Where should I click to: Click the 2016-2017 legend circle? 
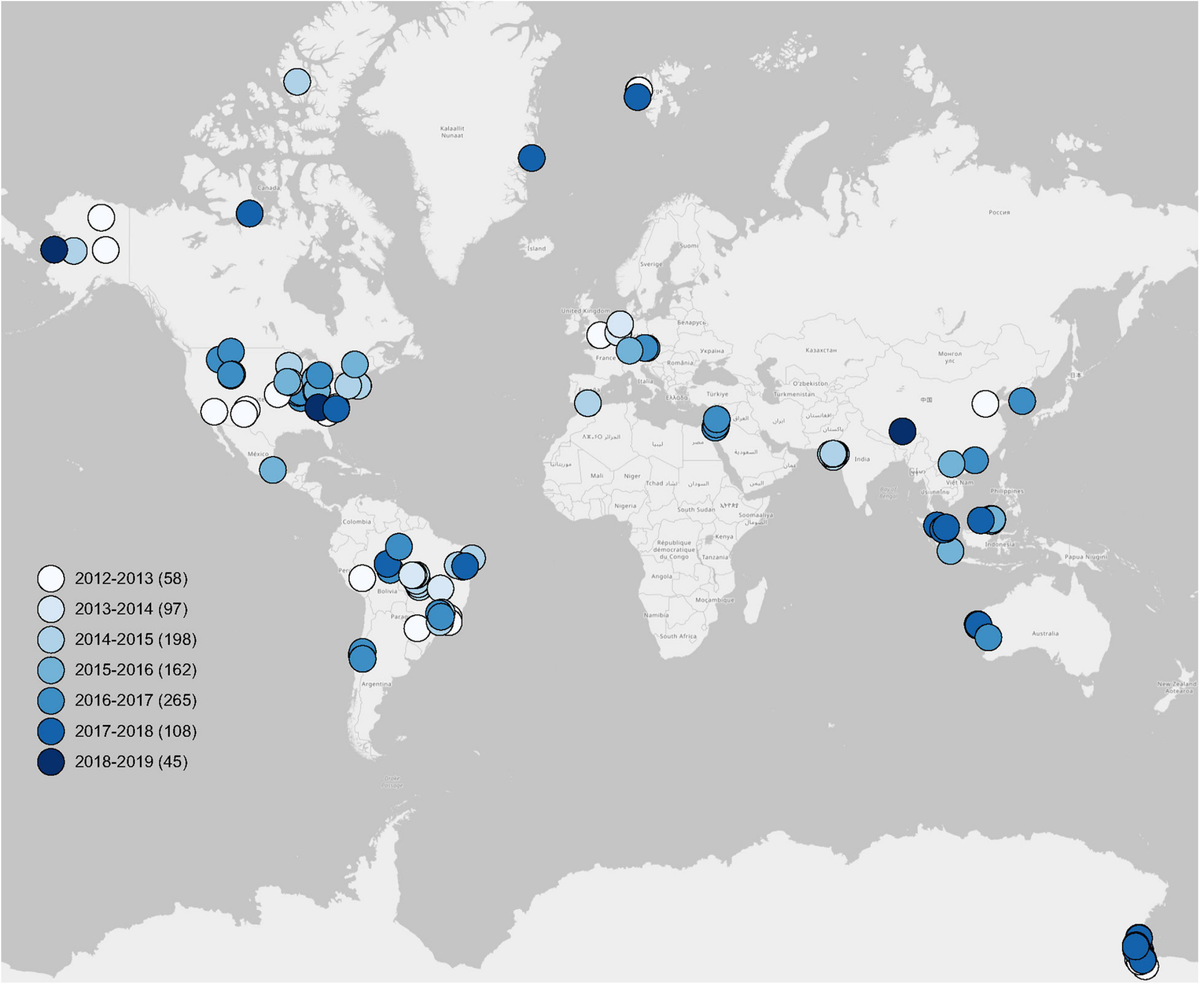tap(51, 700)
